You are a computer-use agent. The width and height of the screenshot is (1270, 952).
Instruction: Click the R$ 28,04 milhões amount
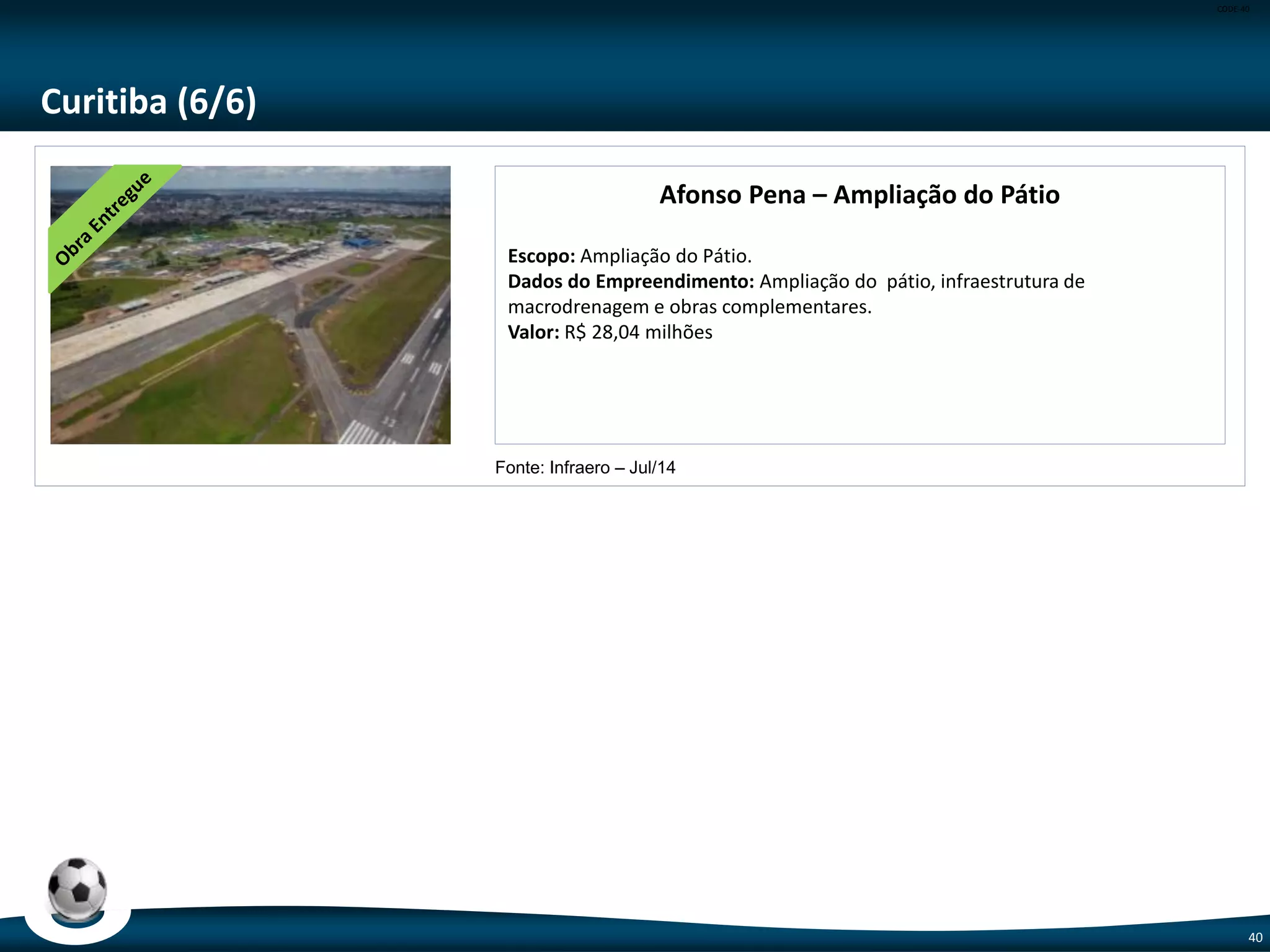[638, 332]
